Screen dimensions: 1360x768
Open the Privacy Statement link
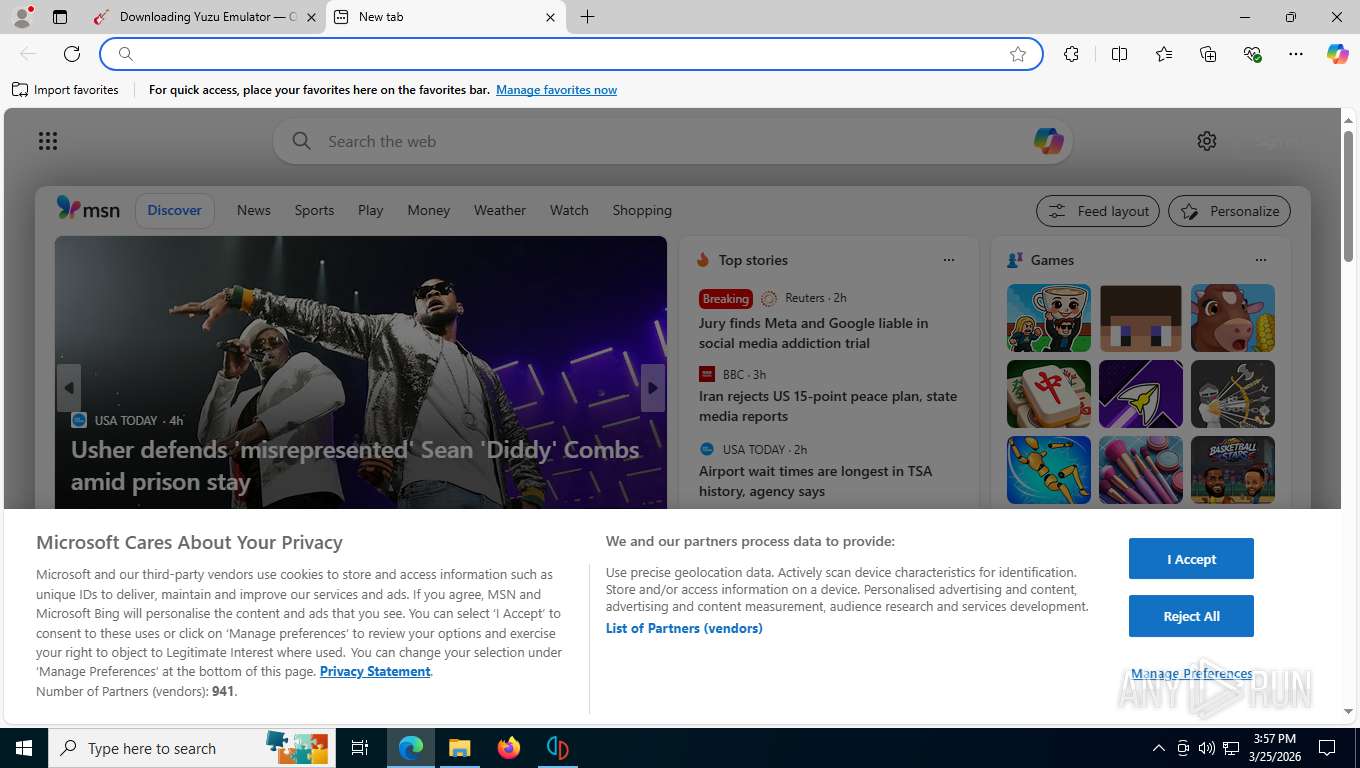pyautogui.click(x=375, y=671)
